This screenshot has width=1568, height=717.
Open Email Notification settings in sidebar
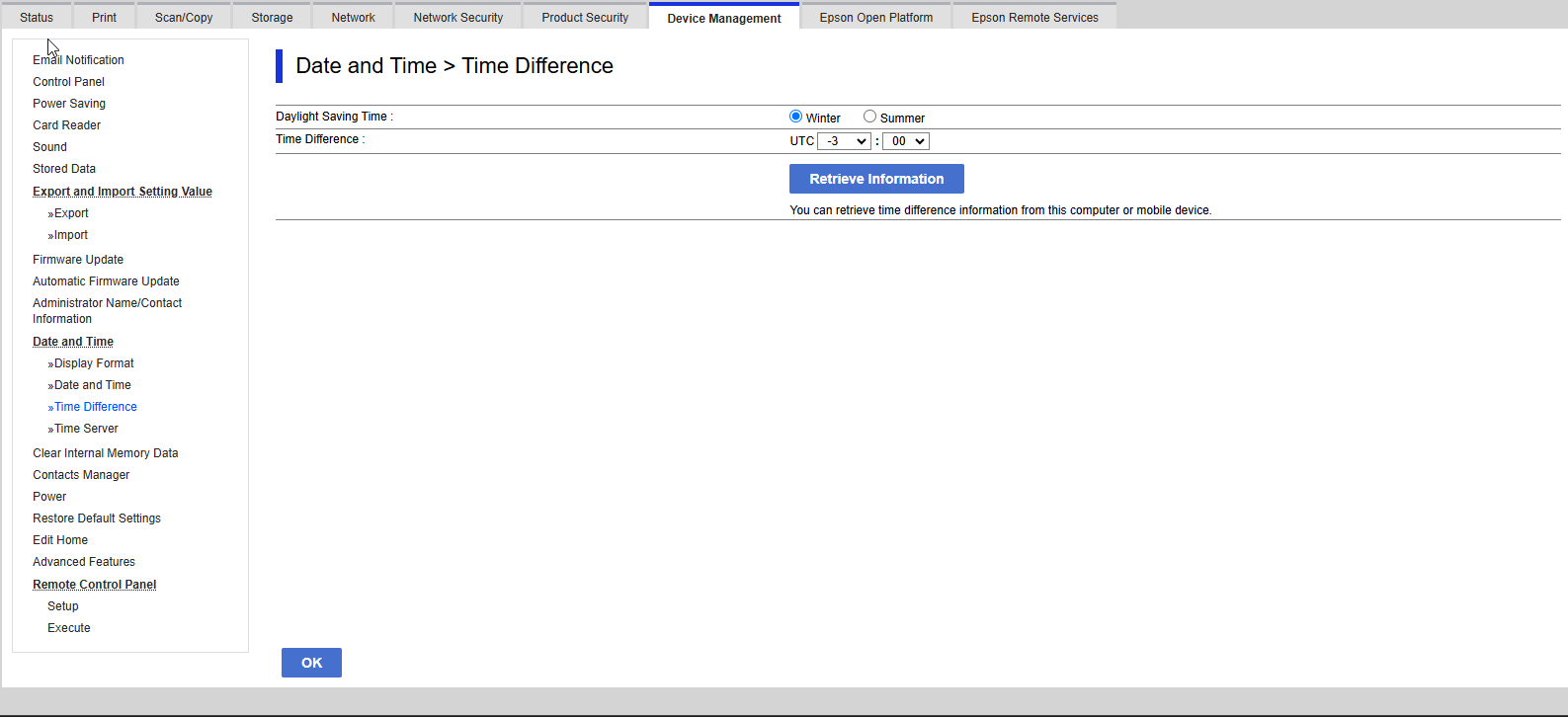click(78, 60)
